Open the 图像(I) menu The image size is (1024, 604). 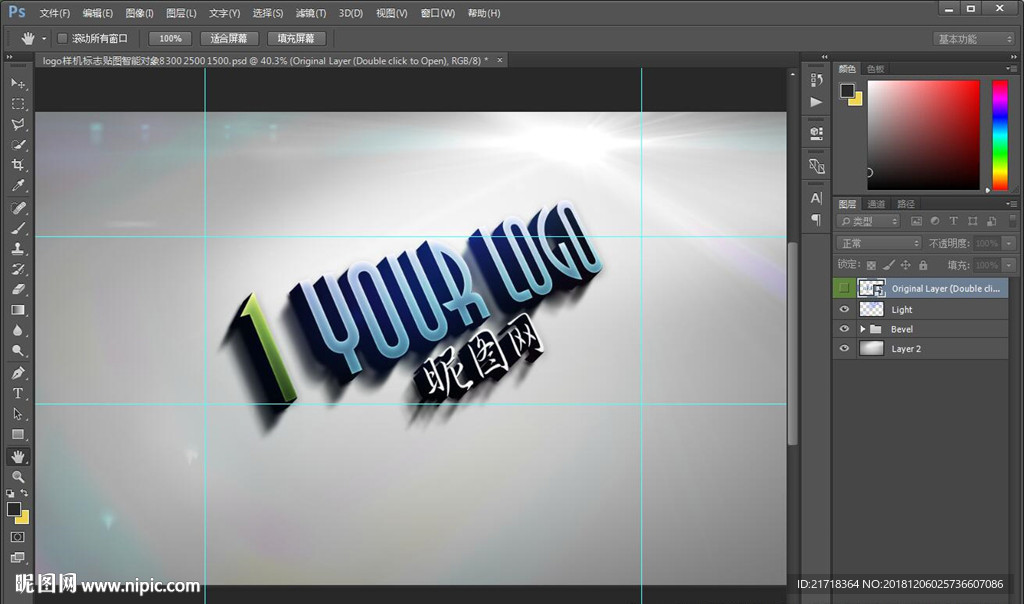click(x=139, y=13)
